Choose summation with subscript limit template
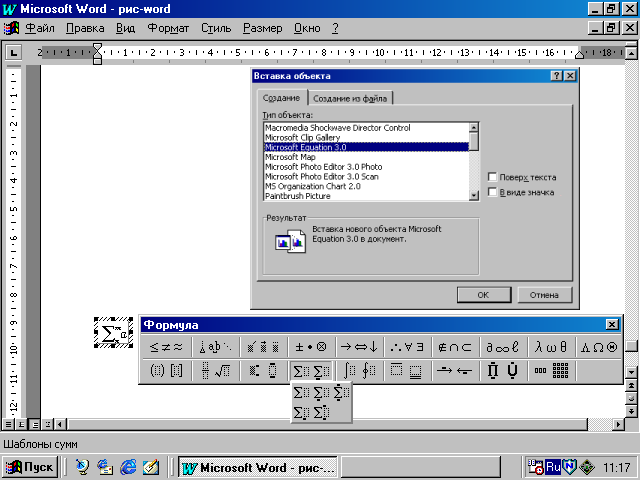Screen dimensions: 640x480 301,412
